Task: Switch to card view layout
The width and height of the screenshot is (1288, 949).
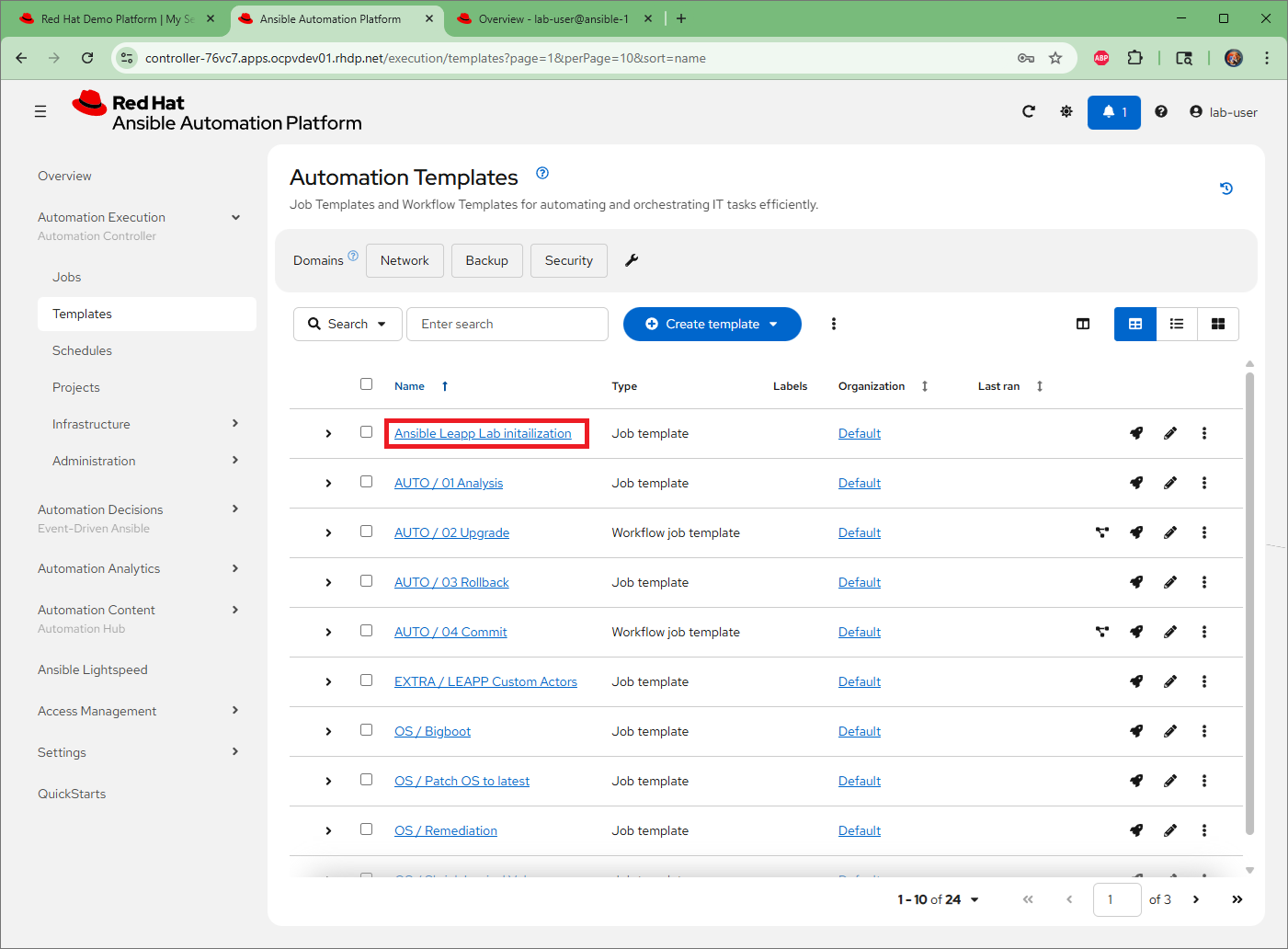Action: point(1218,324)
